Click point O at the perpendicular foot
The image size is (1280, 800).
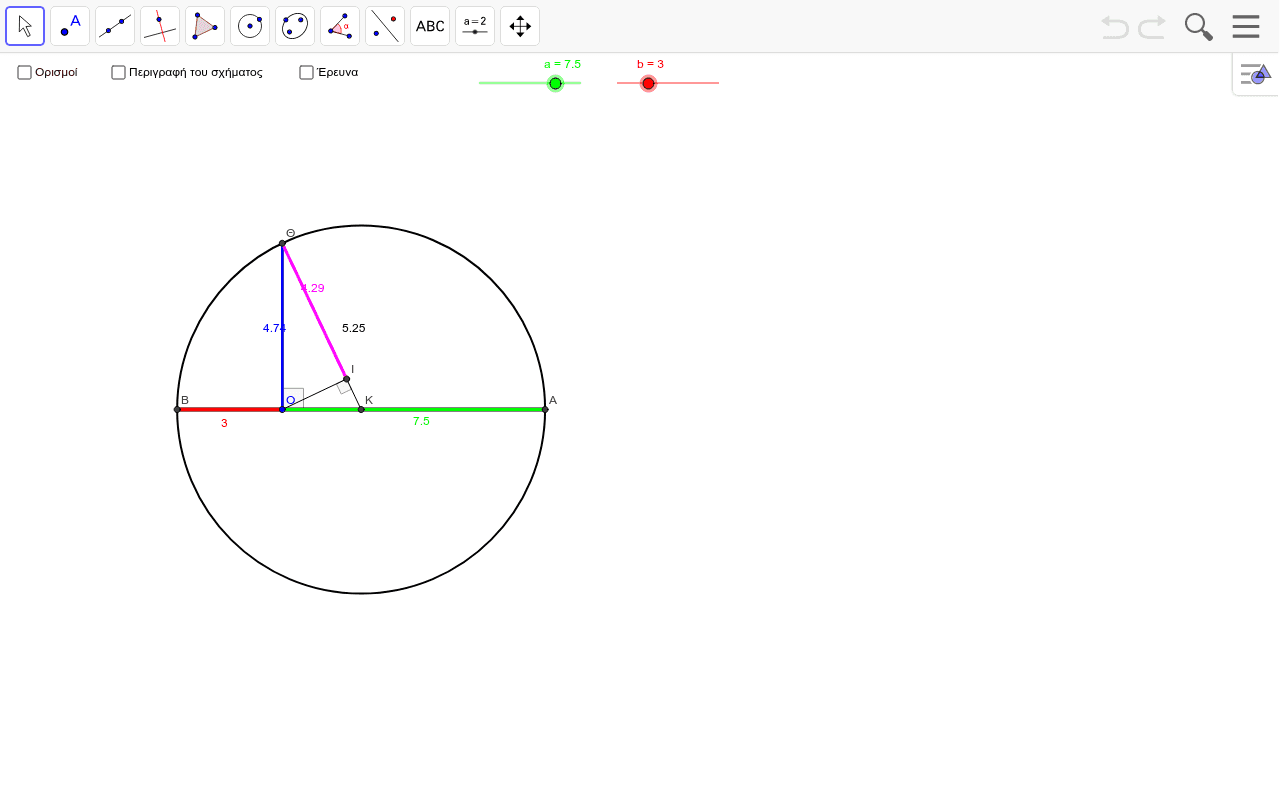pos(282,409)
